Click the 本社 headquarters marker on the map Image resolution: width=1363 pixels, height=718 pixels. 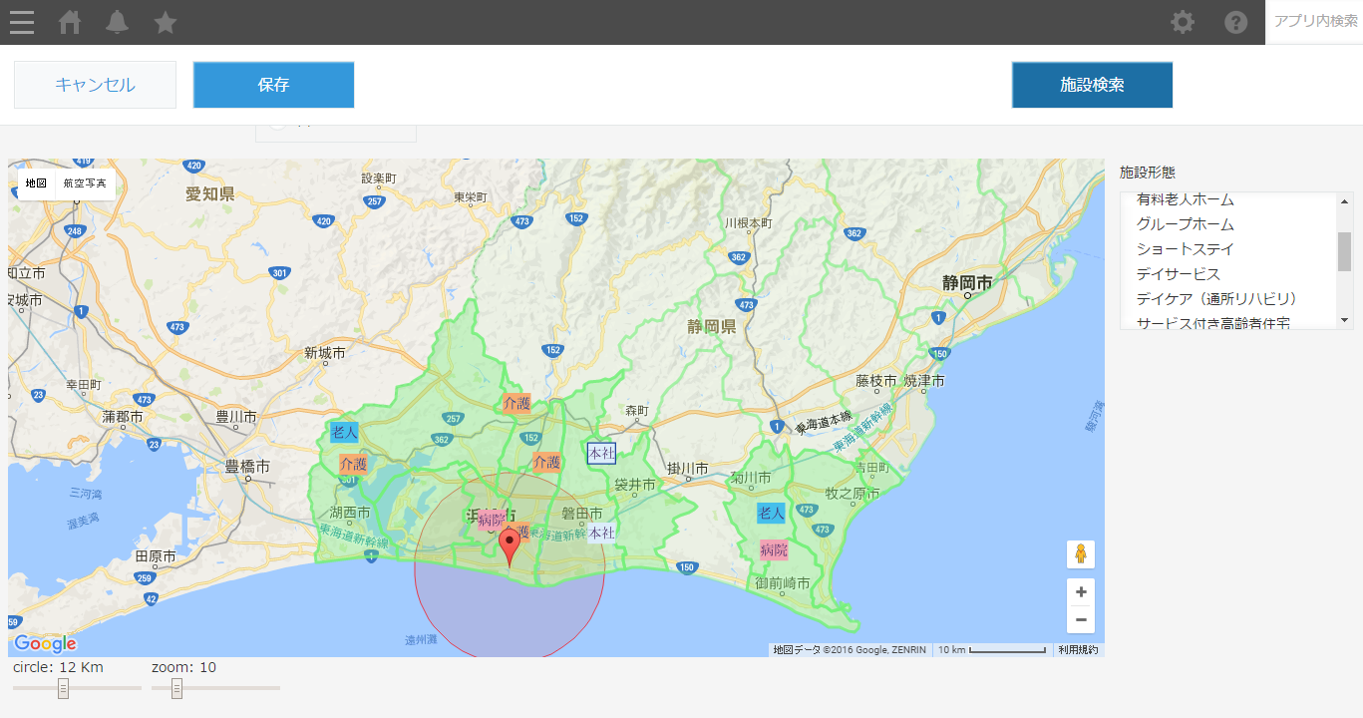(x=600, y=453)
